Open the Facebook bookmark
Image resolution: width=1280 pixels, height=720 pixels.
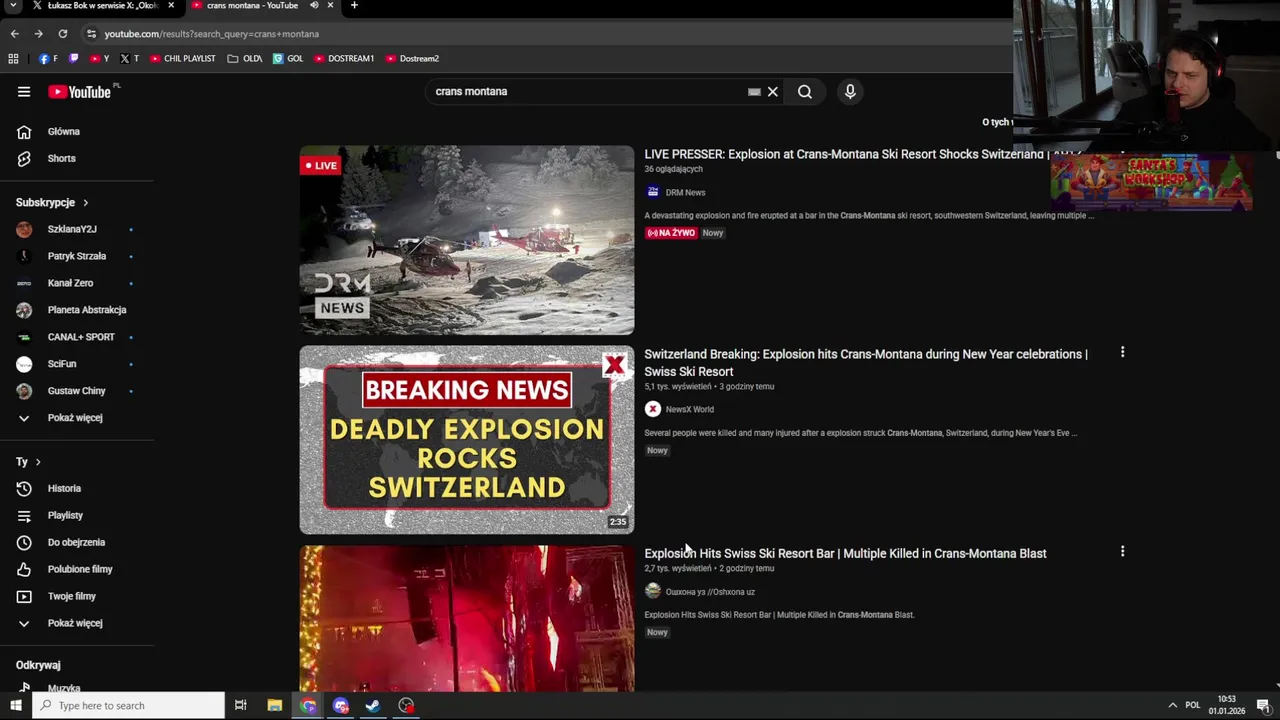coord(48,59)
